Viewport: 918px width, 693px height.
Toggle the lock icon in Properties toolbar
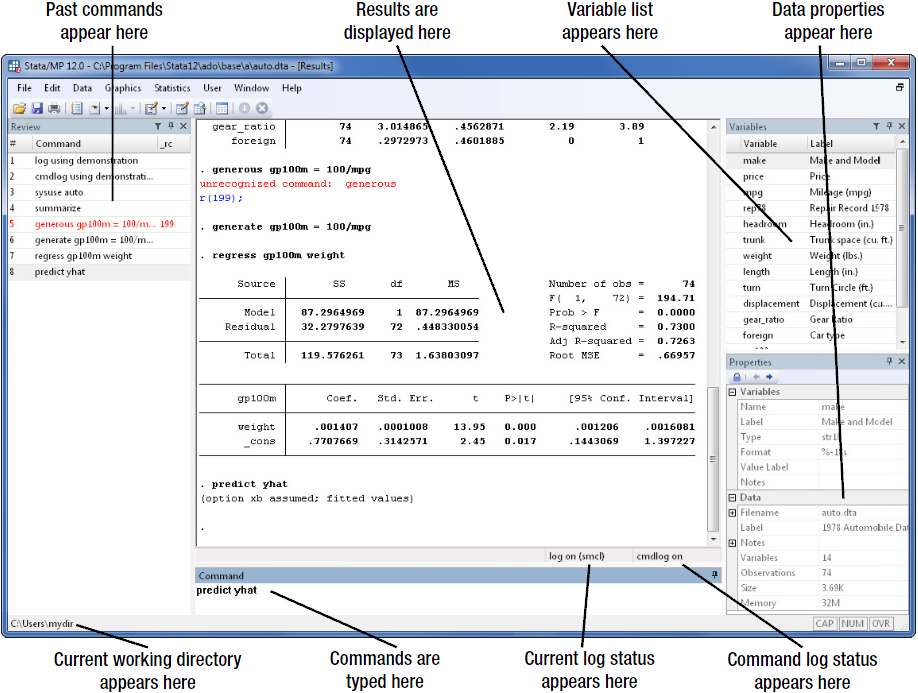[x=737, y=377]
